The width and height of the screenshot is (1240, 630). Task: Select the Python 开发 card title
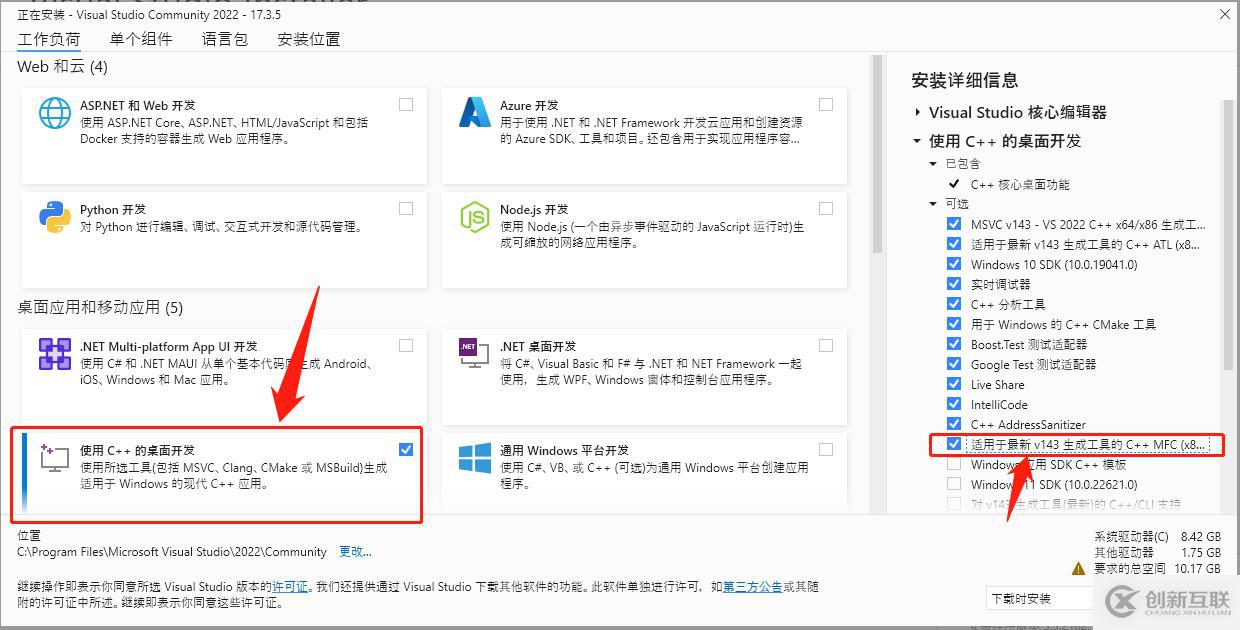[x=113, y=209]
